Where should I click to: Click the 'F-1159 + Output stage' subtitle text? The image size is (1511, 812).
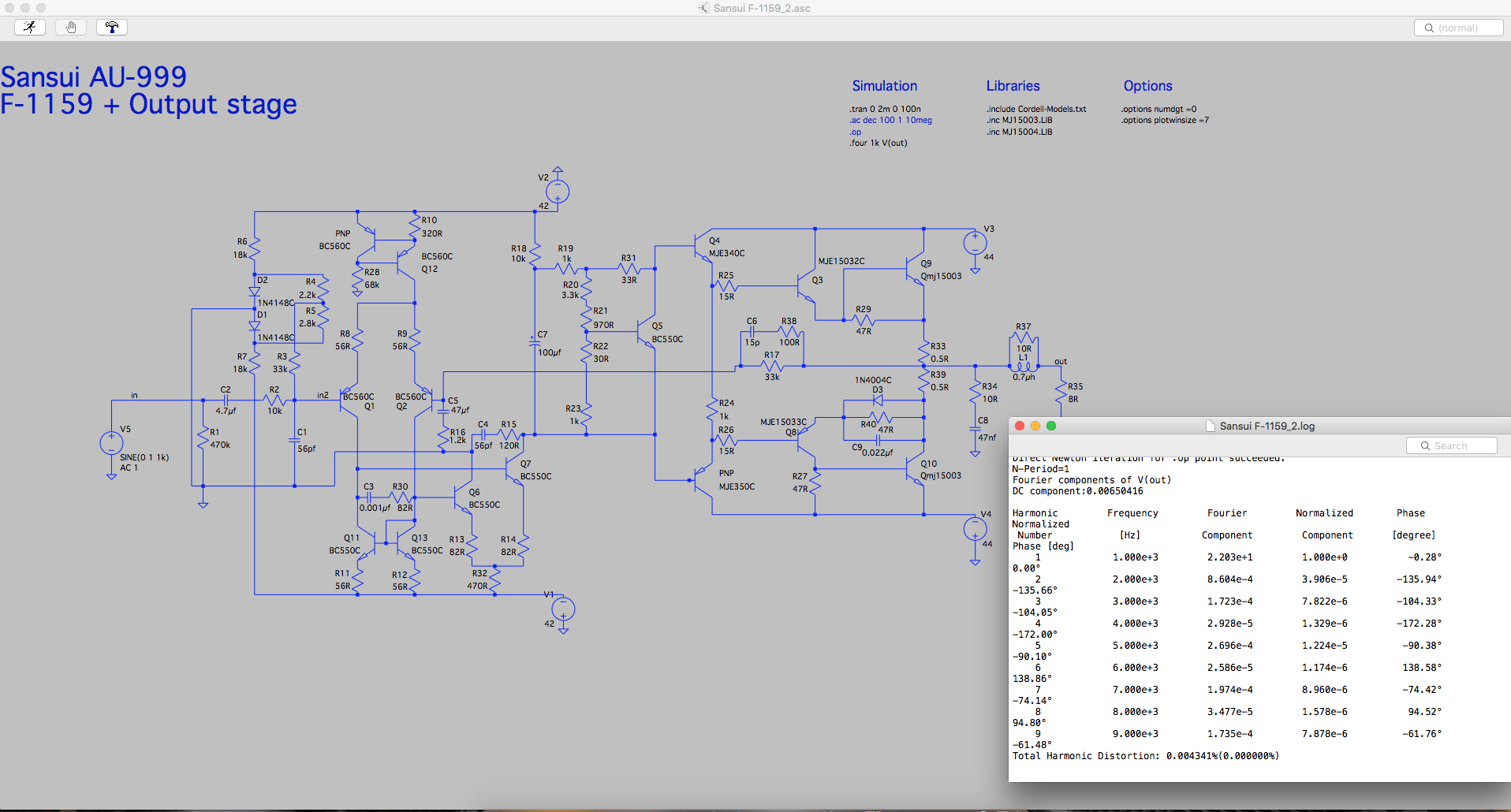click(148, 104)
